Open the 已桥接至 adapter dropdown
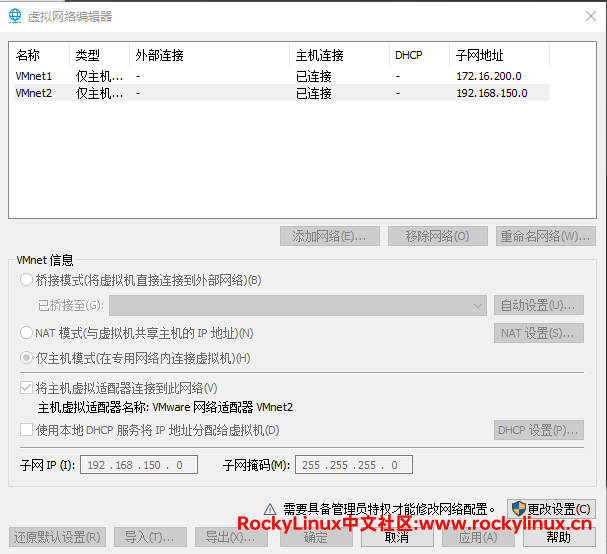Screen dimensions: 607x554 pos(297,305)
